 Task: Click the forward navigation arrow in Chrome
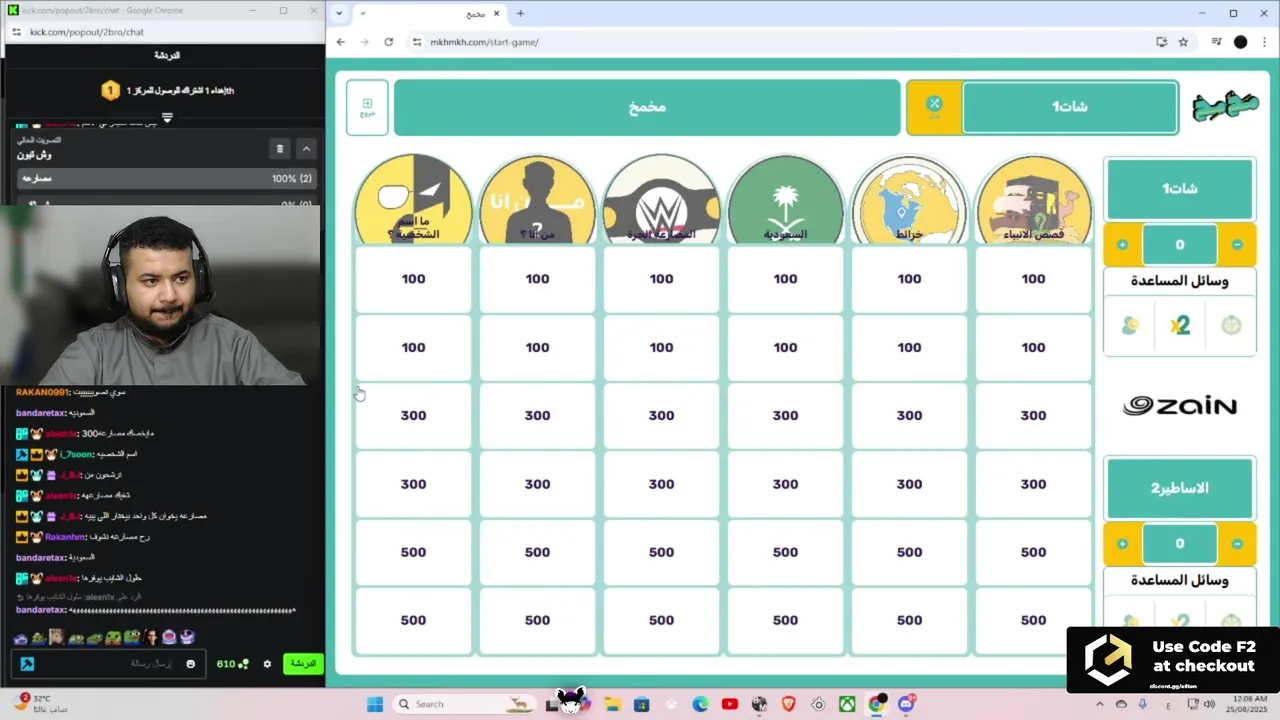coord(364,42)
